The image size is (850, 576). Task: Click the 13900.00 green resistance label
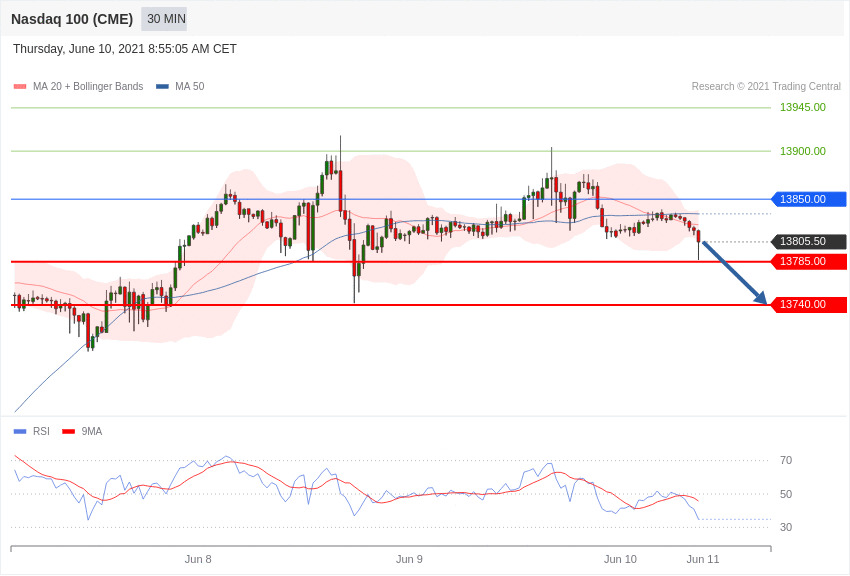pos(802,151)
